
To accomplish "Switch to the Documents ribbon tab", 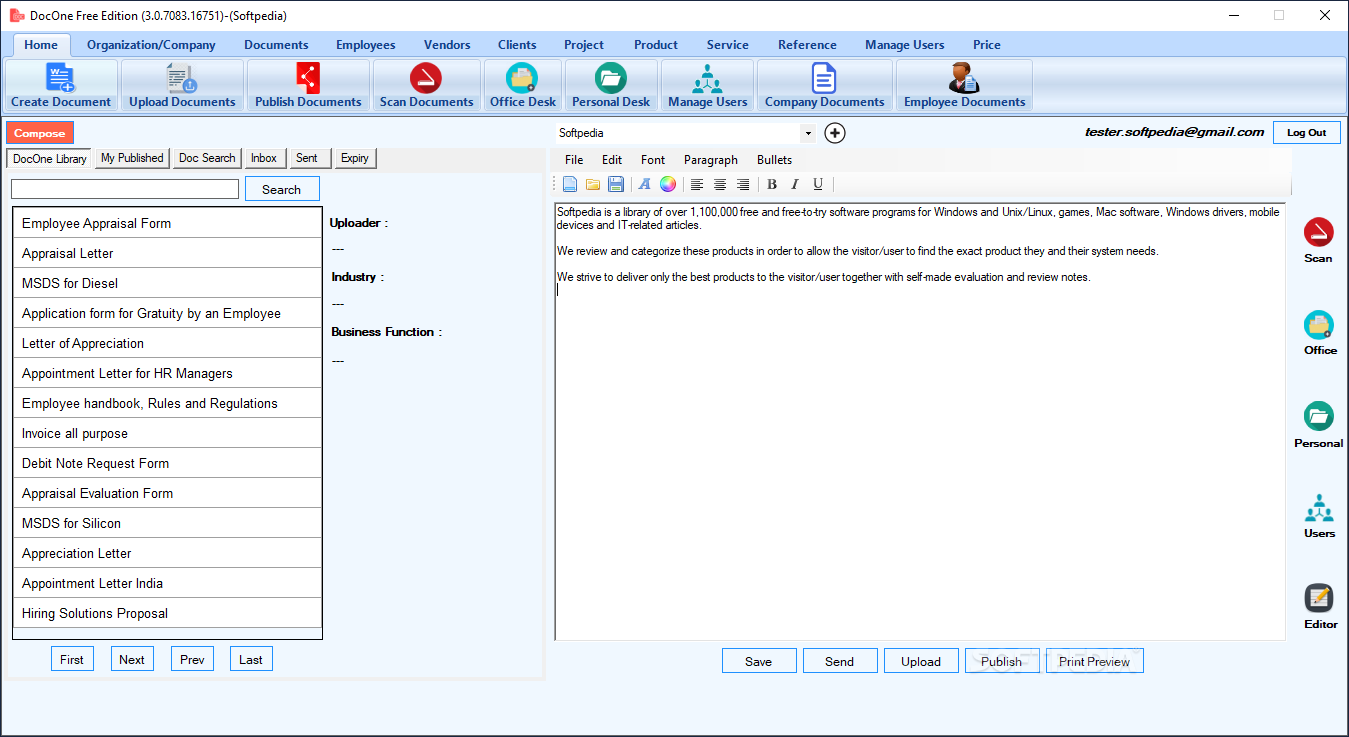I will [276, 45].
